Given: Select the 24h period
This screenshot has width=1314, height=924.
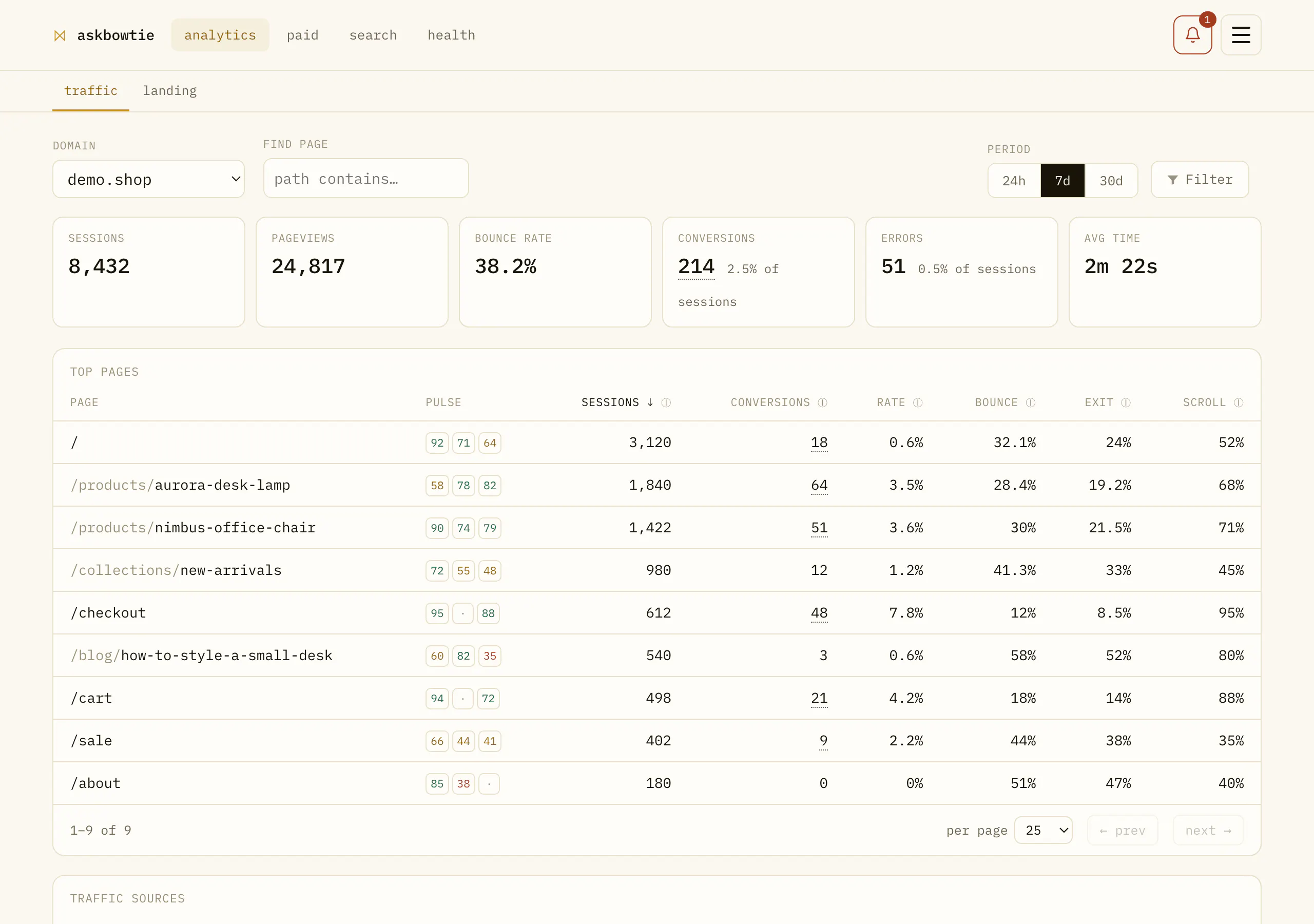Looking at the screenshot, I should point(1014,181).
